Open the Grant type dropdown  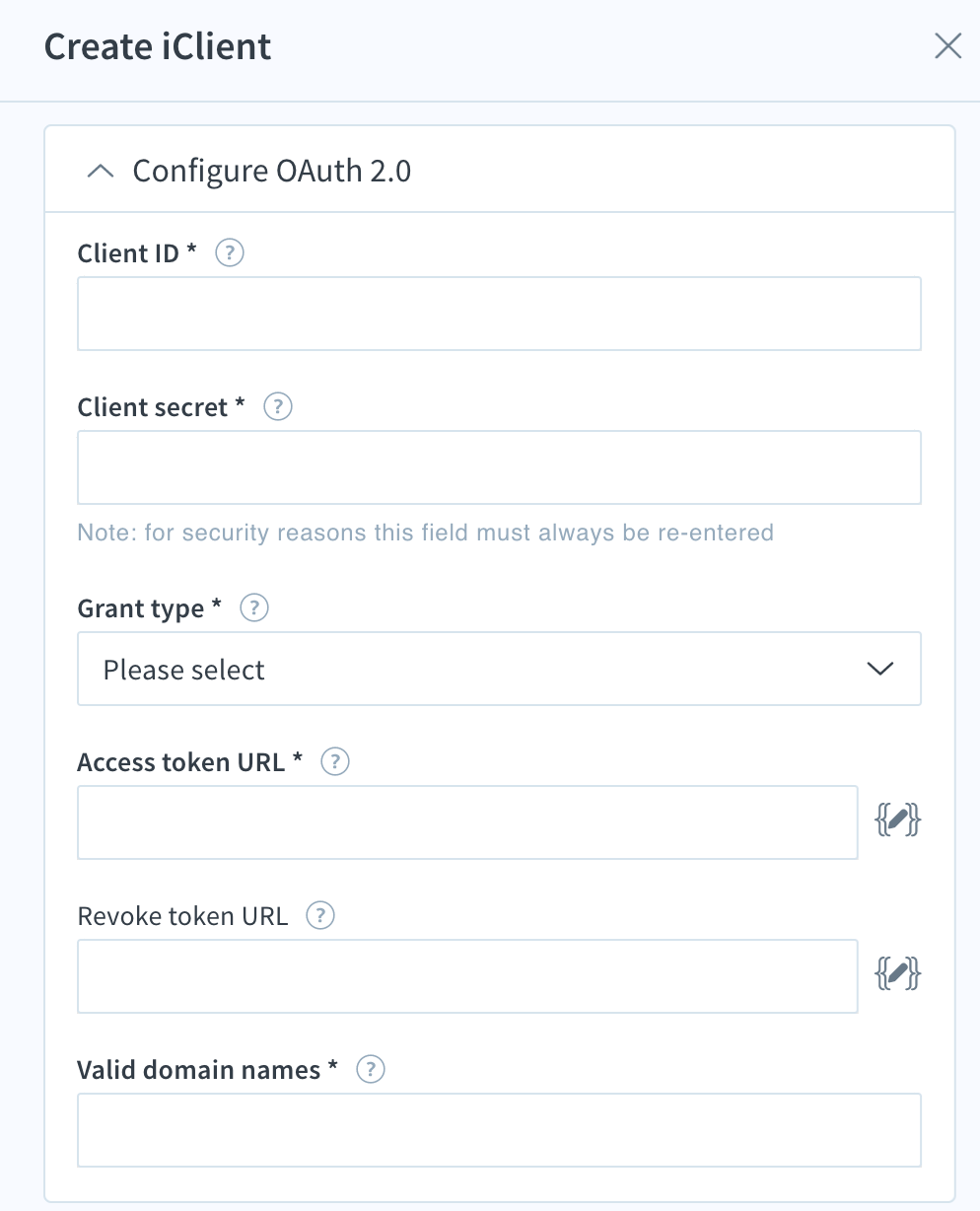pos(877,669)
